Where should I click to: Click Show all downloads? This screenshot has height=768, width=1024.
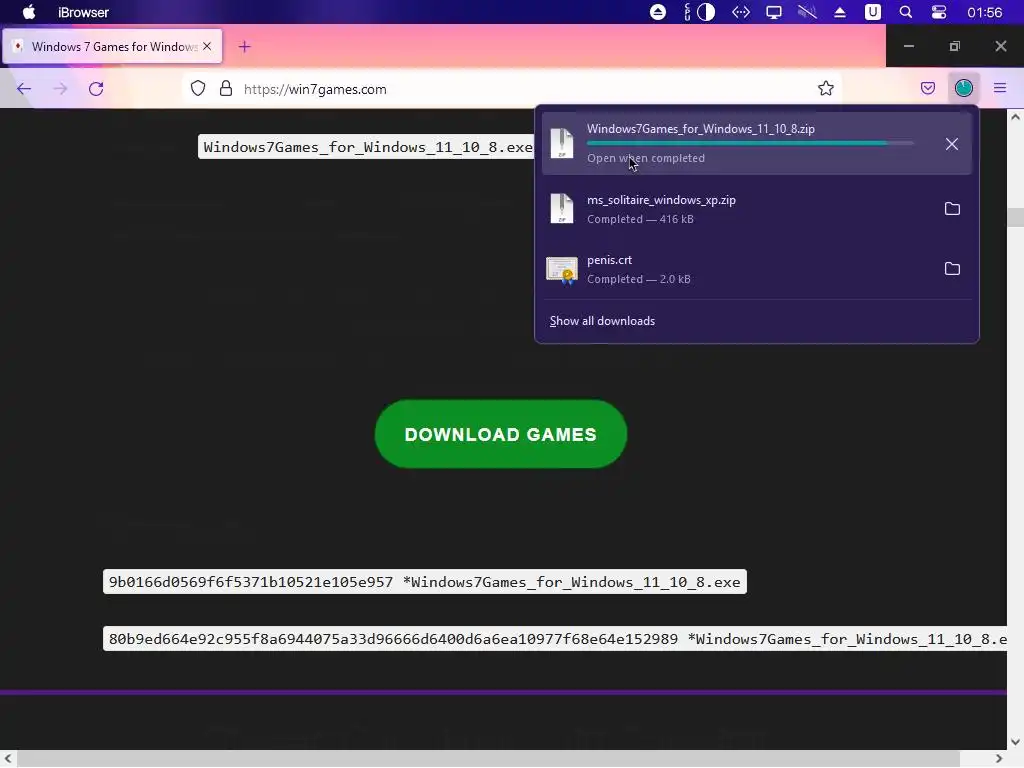click(602, 321)
